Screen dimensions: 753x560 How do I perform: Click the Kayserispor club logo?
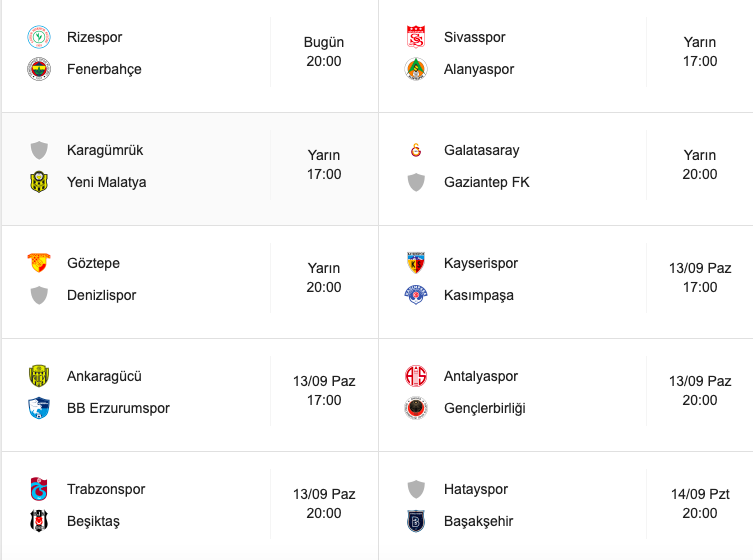[416, 263]
